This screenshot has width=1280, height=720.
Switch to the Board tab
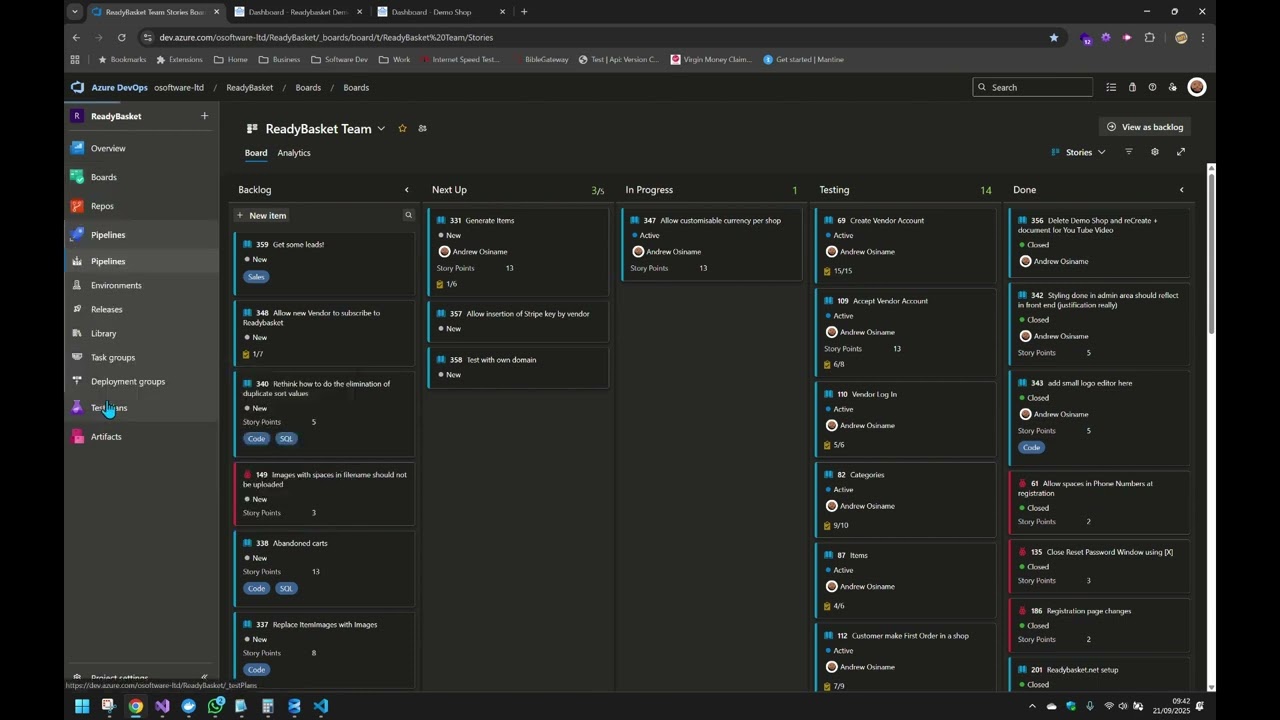point(256,153)
